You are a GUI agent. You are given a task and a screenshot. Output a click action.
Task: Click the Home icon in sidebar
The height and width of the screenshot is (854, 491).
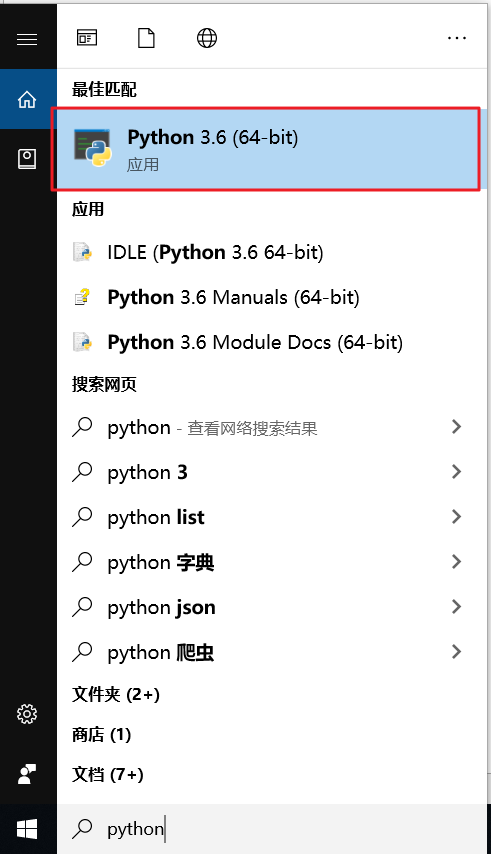[27, 100]
